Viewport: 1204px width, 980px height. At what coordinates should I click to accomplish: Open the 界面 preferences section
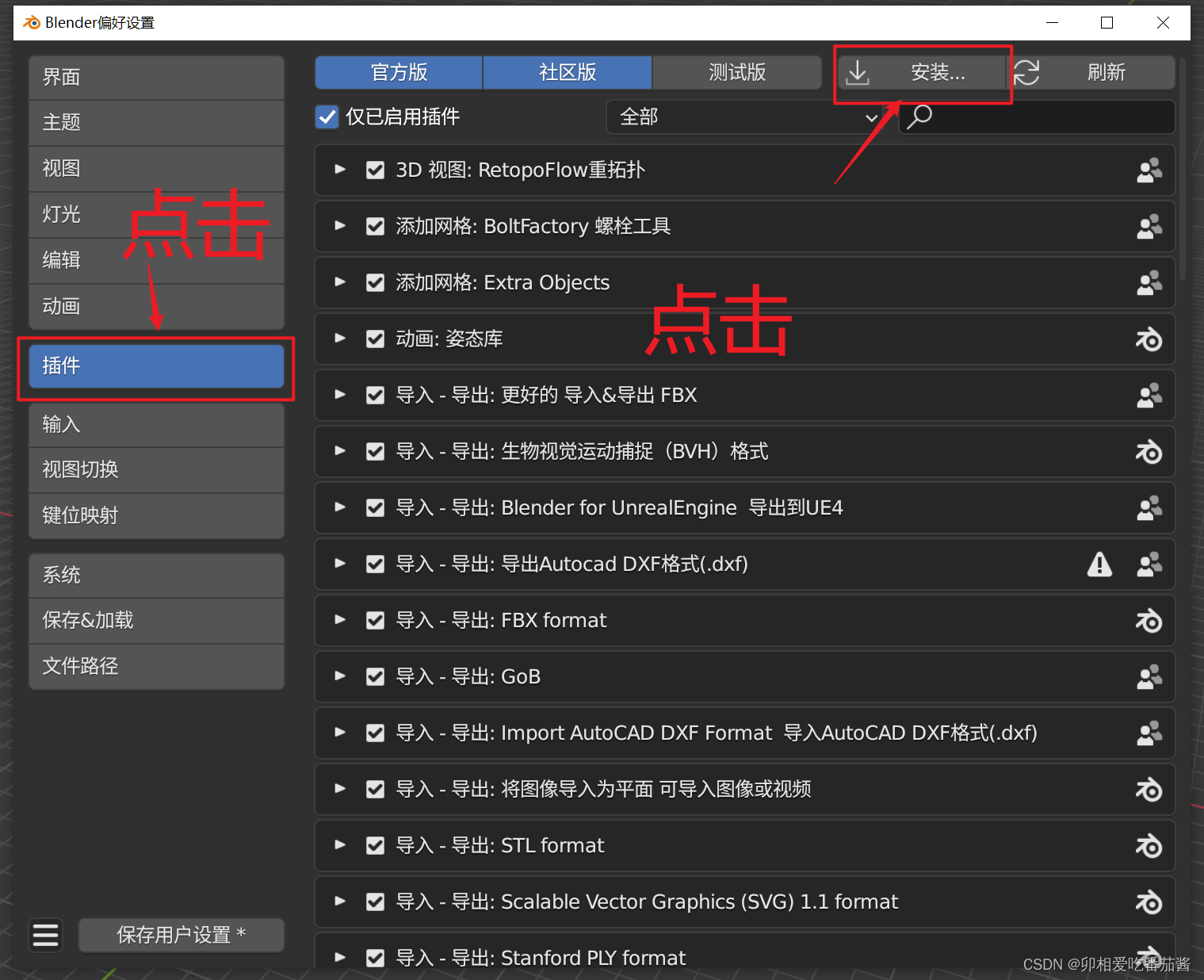156,78
